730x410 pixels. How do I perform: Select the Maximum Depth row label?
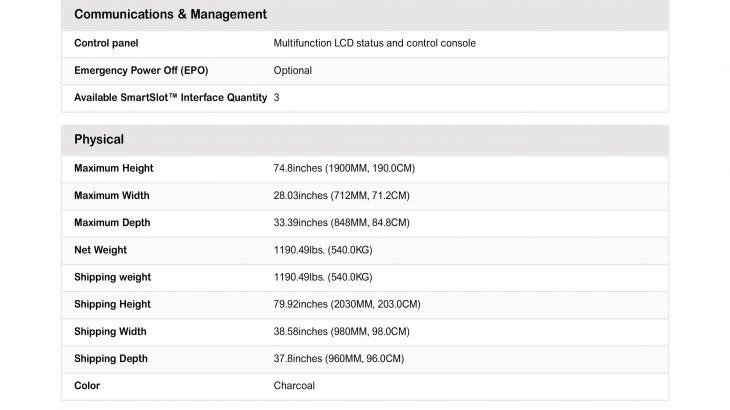(x=112, y=223)
